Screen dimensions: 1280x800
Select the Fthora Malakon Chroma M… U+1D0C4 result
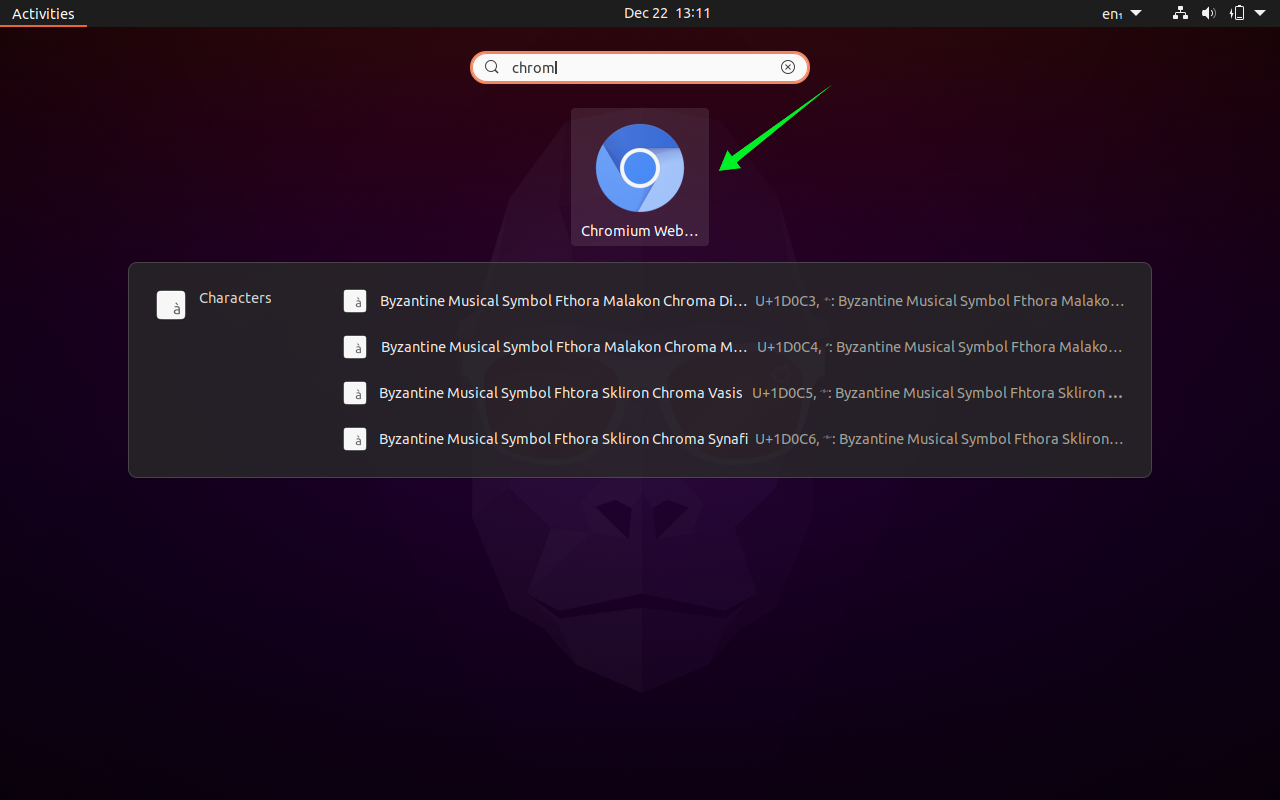734,347
